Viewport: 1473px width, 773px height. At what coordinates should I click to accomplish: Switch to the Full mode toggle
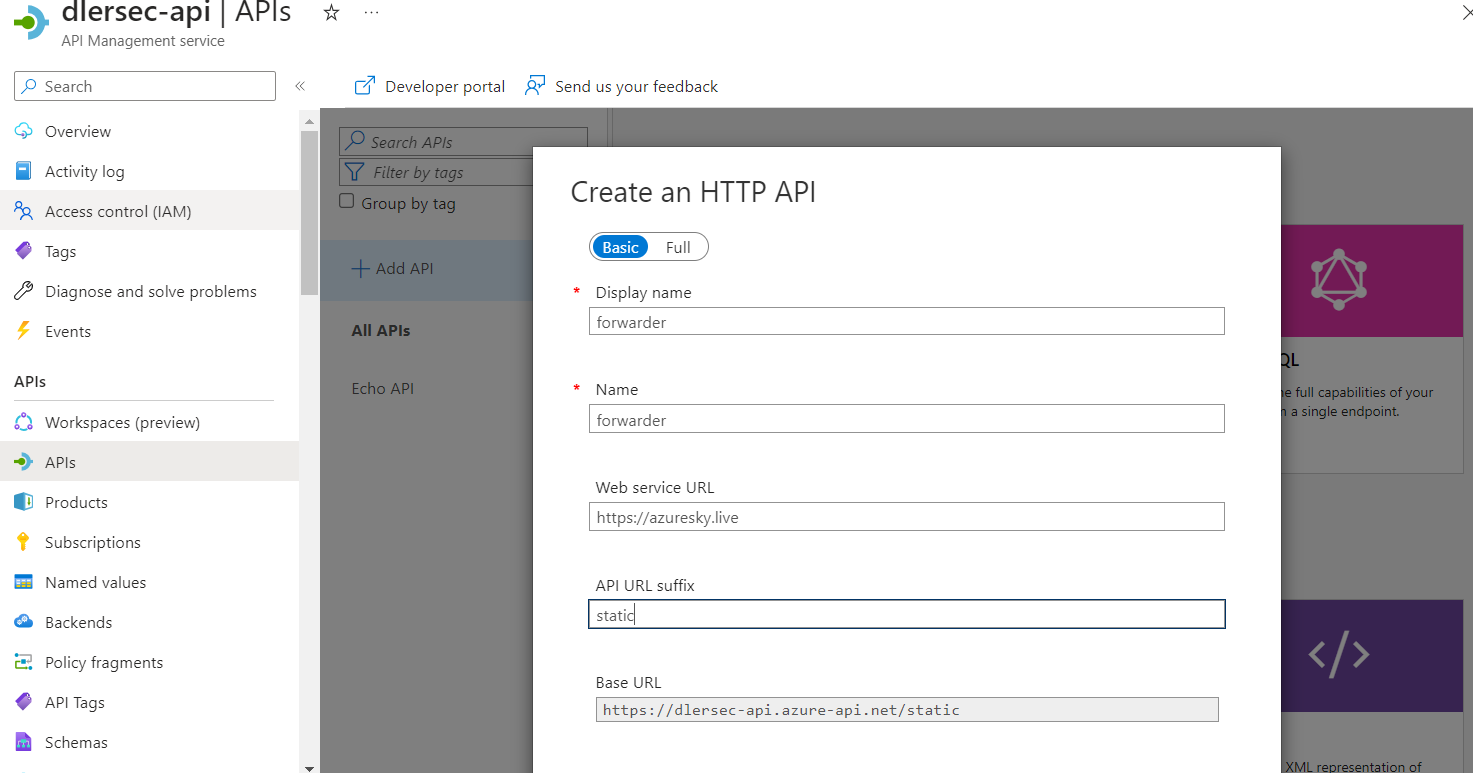point(678,247)
